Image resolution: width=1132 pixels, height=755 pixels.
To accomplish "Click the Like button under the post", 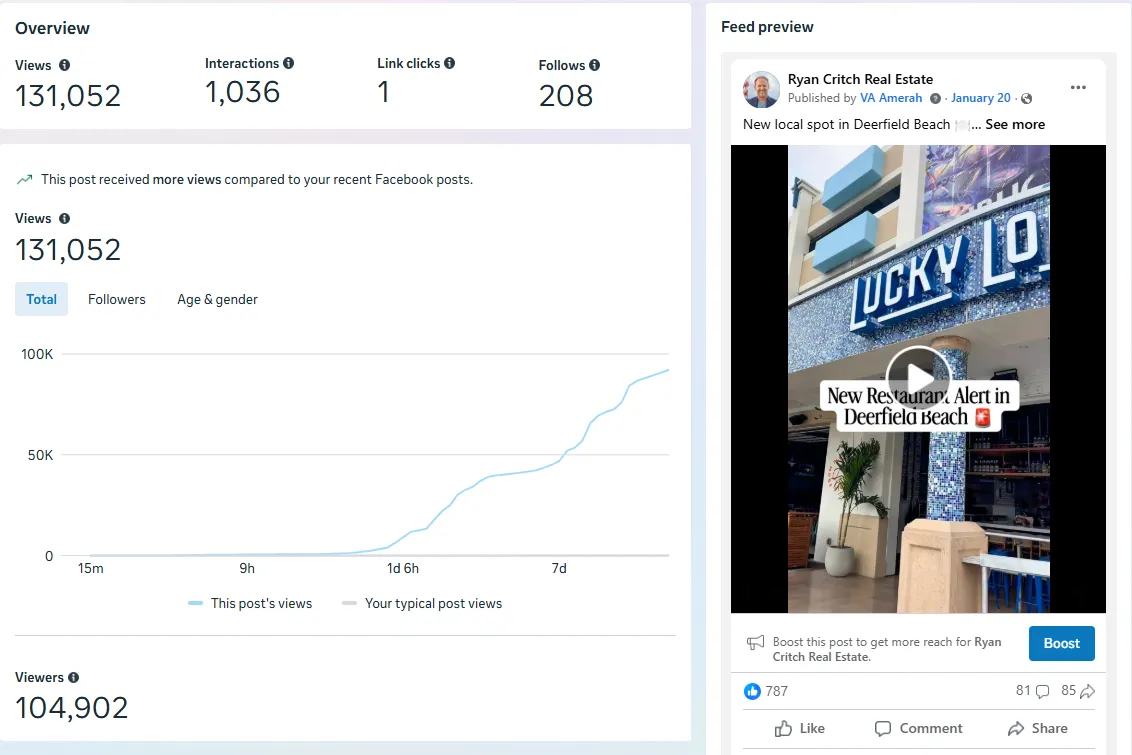I will [800, 728].
